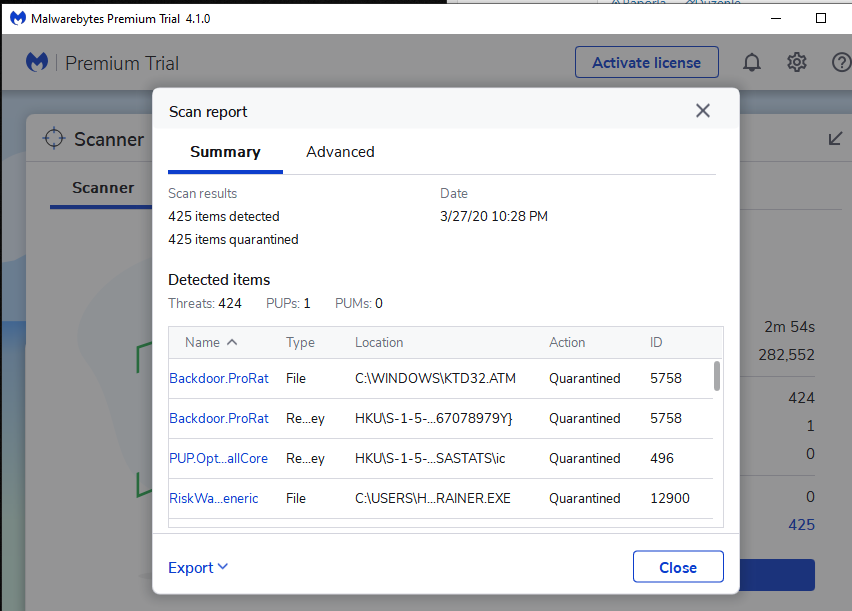
Task: Click '425 items quarantined' text
Action: pyautogui.click(x=233, y=240)
